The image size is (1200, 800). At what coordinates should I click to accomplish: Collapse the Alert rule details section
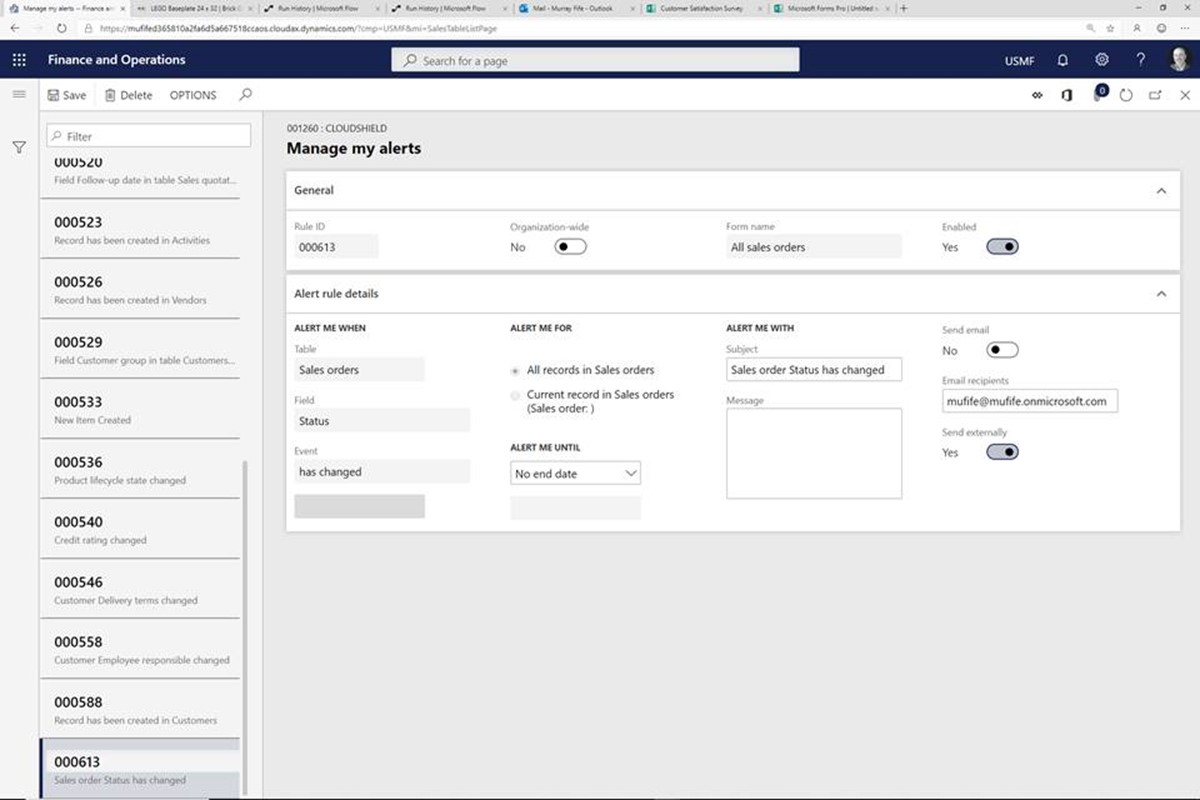pos(1160,294)
